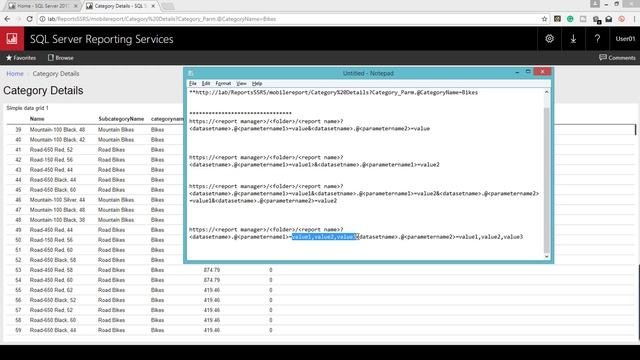Viewport: 640px width, 360px height.
Task: Reload the browser page
Action: [x=29, y=19]
